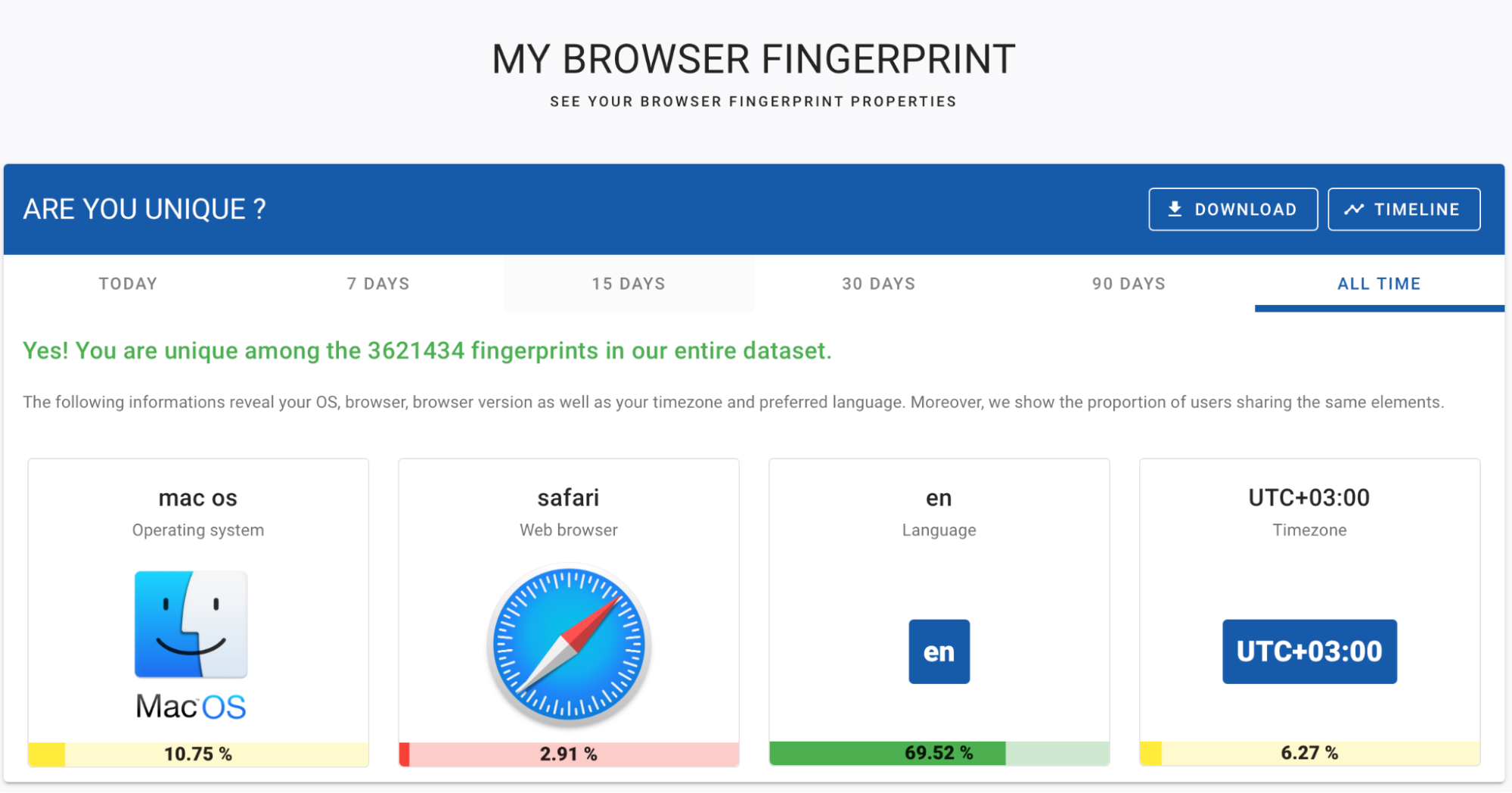1512x793 pixels.
Task: Show the 30 DAYS statistics tab
Action: click(x=879, y=284)
